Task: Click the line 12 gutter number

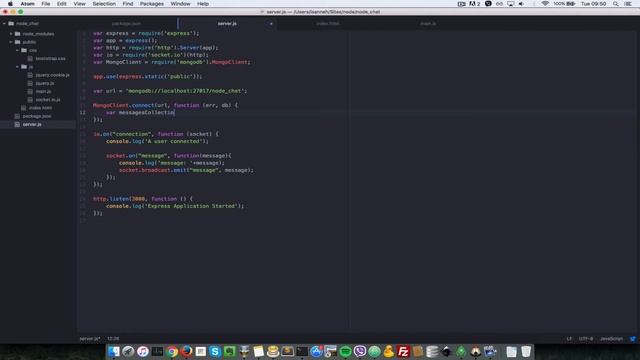Action: point(83,112)
